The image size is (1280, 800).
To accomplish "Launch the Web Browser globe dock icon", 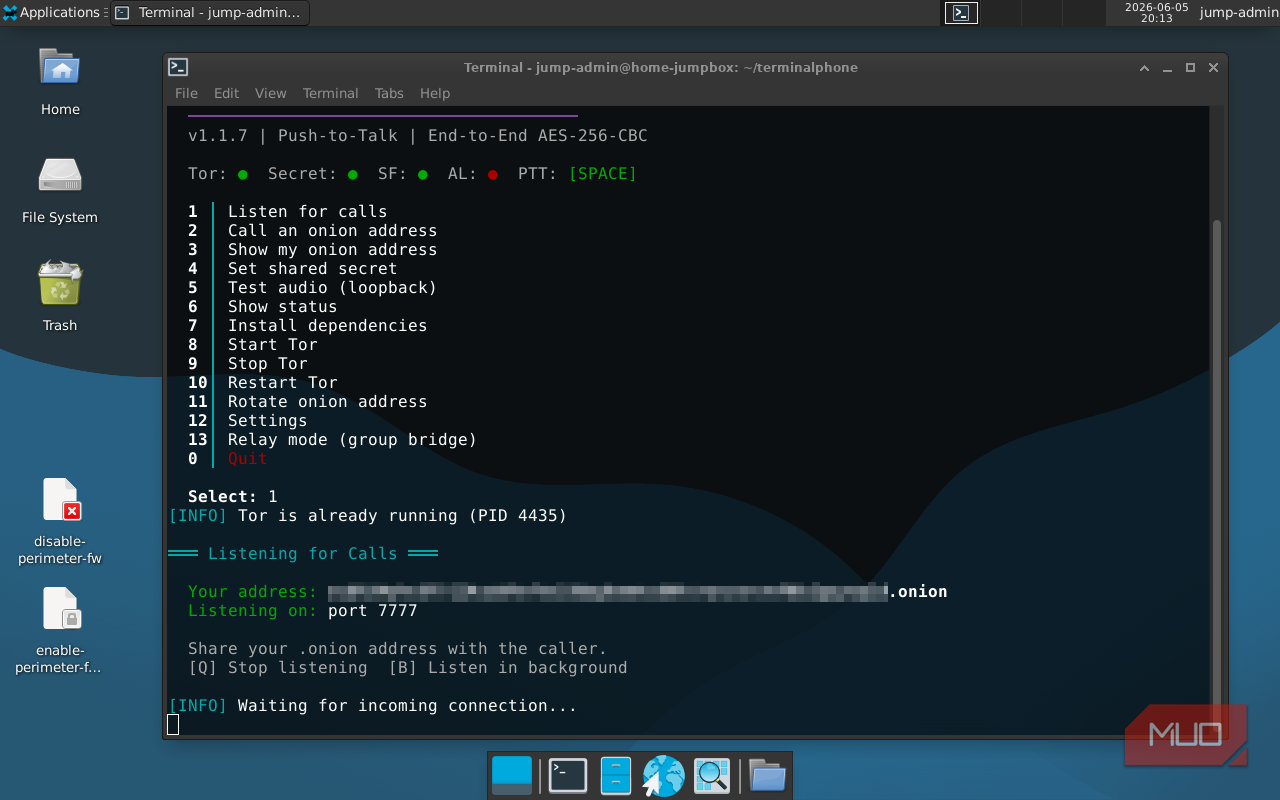I will pos(663,775).
